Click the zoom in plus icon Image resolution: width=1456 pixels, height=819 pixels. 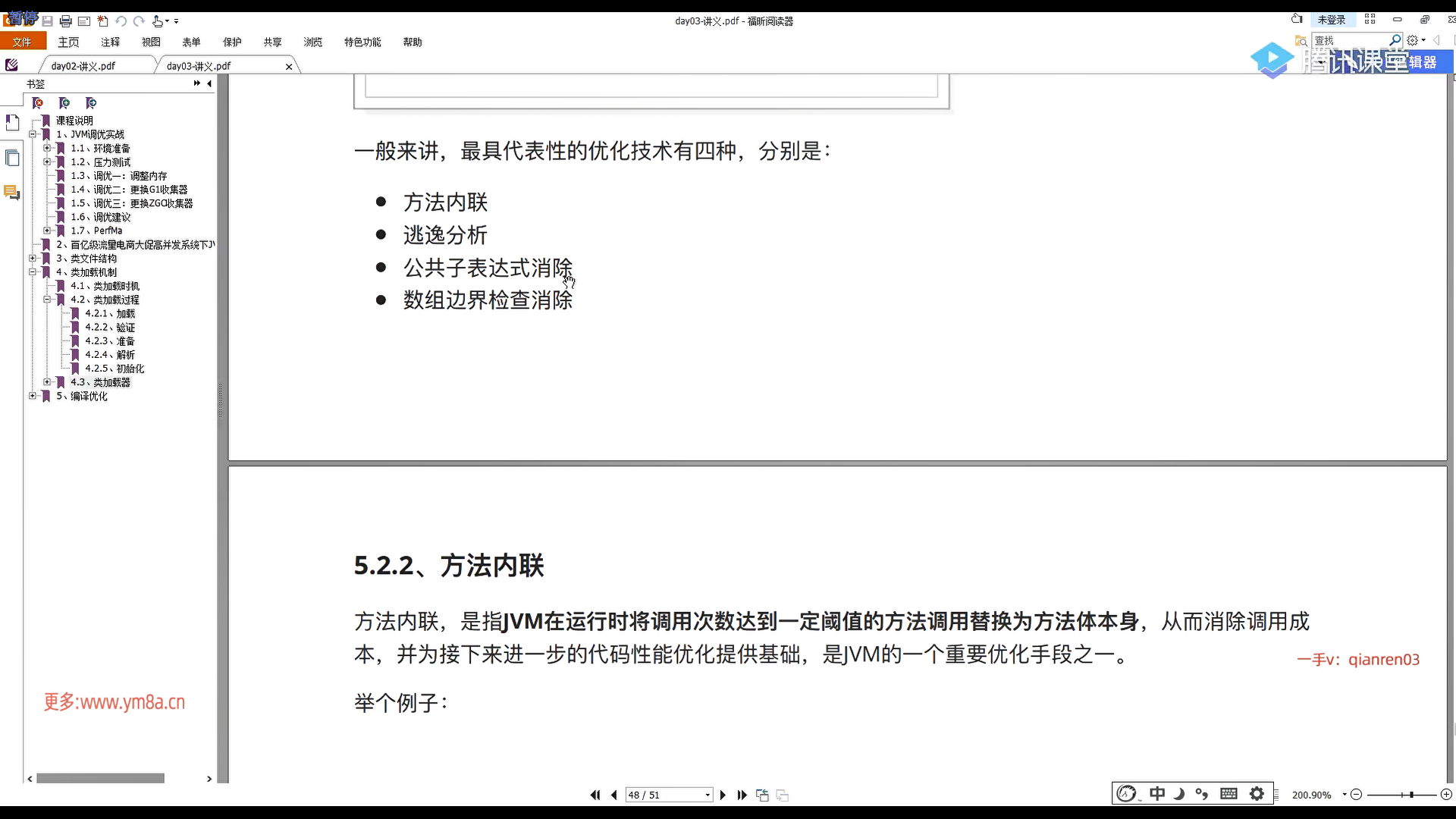[1446, 795]
